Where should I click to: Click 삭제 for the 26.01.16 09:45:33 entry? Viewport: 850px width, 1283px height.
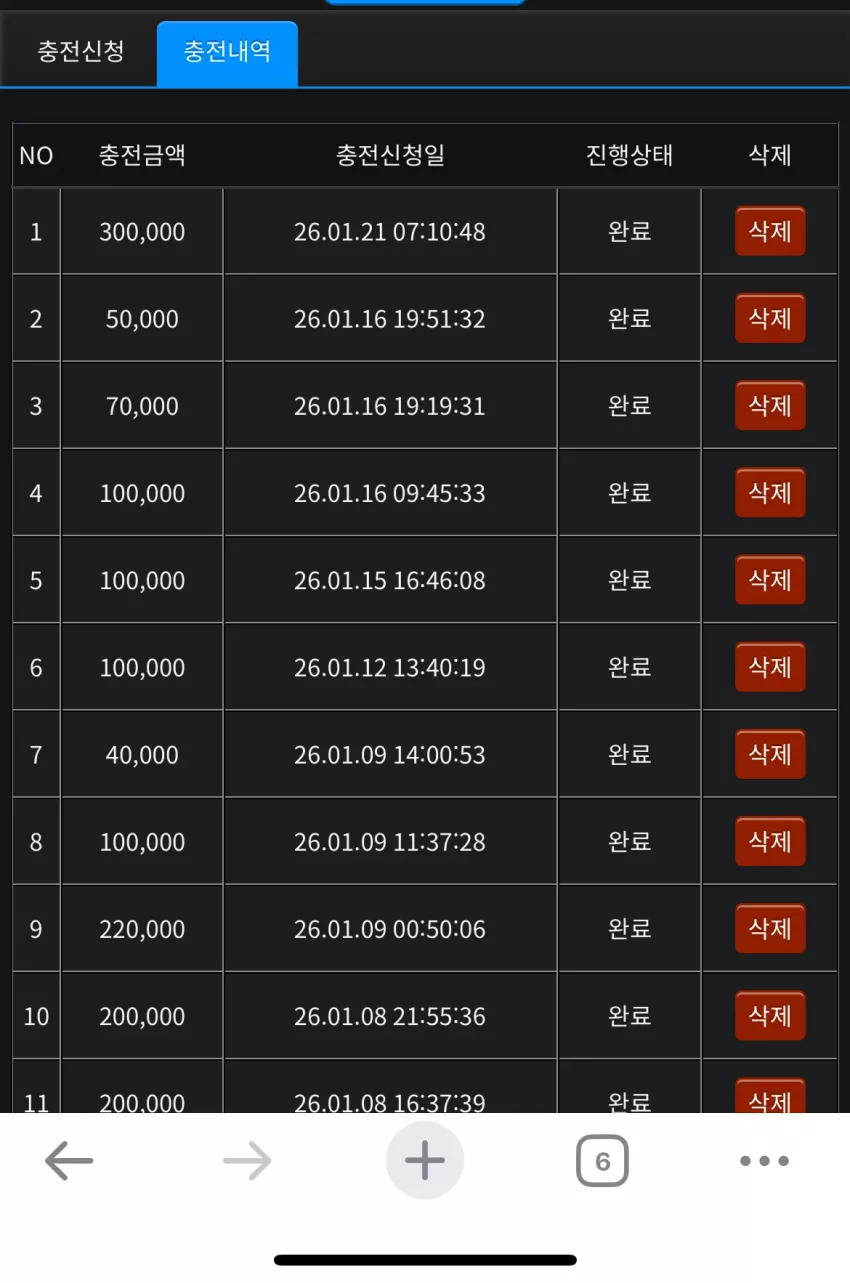point(770,493)
